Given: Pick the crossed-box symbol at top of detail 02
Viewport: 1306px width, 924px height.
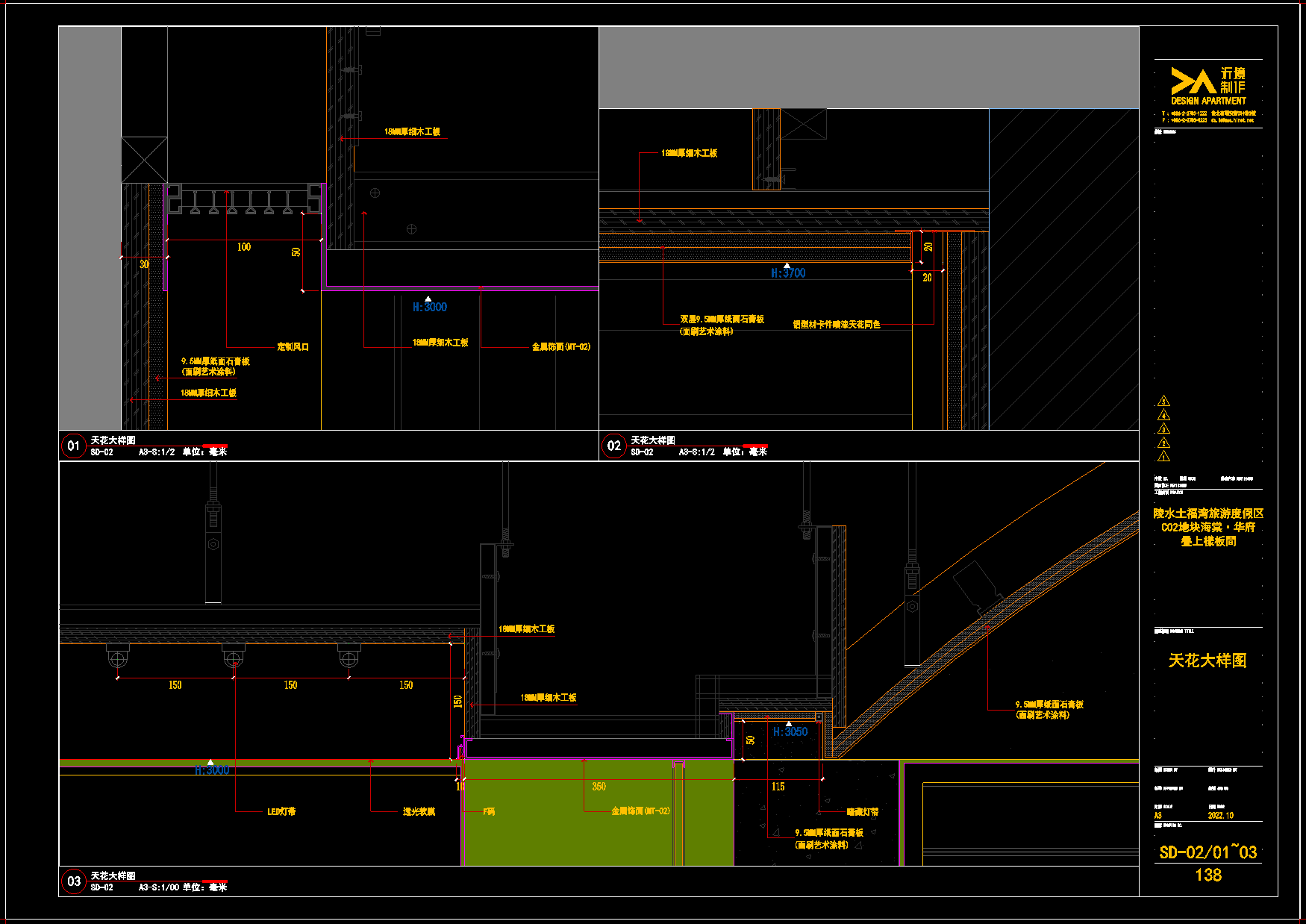Looking at the screenshot, I should 804,124.
